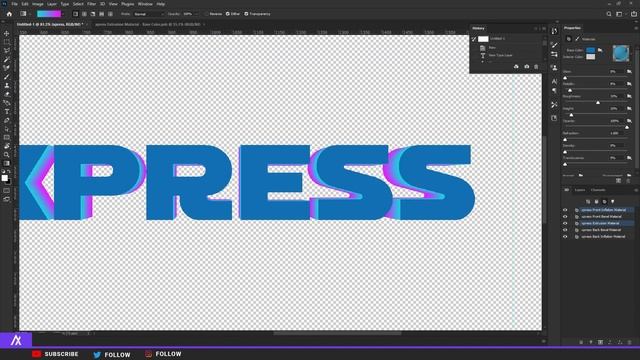Hide the xpress Front Inflation Material

[x=565, y=210]
